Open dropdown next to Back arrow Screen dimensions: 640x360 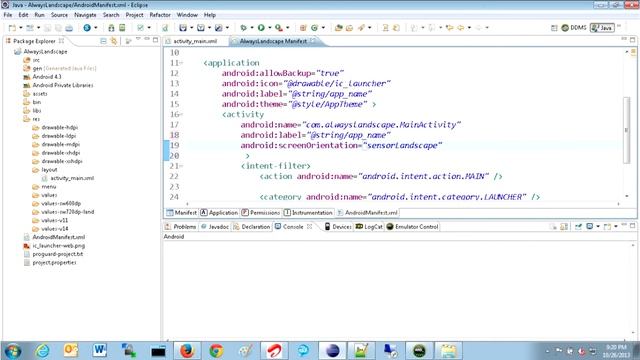click(x=469, y=28)
